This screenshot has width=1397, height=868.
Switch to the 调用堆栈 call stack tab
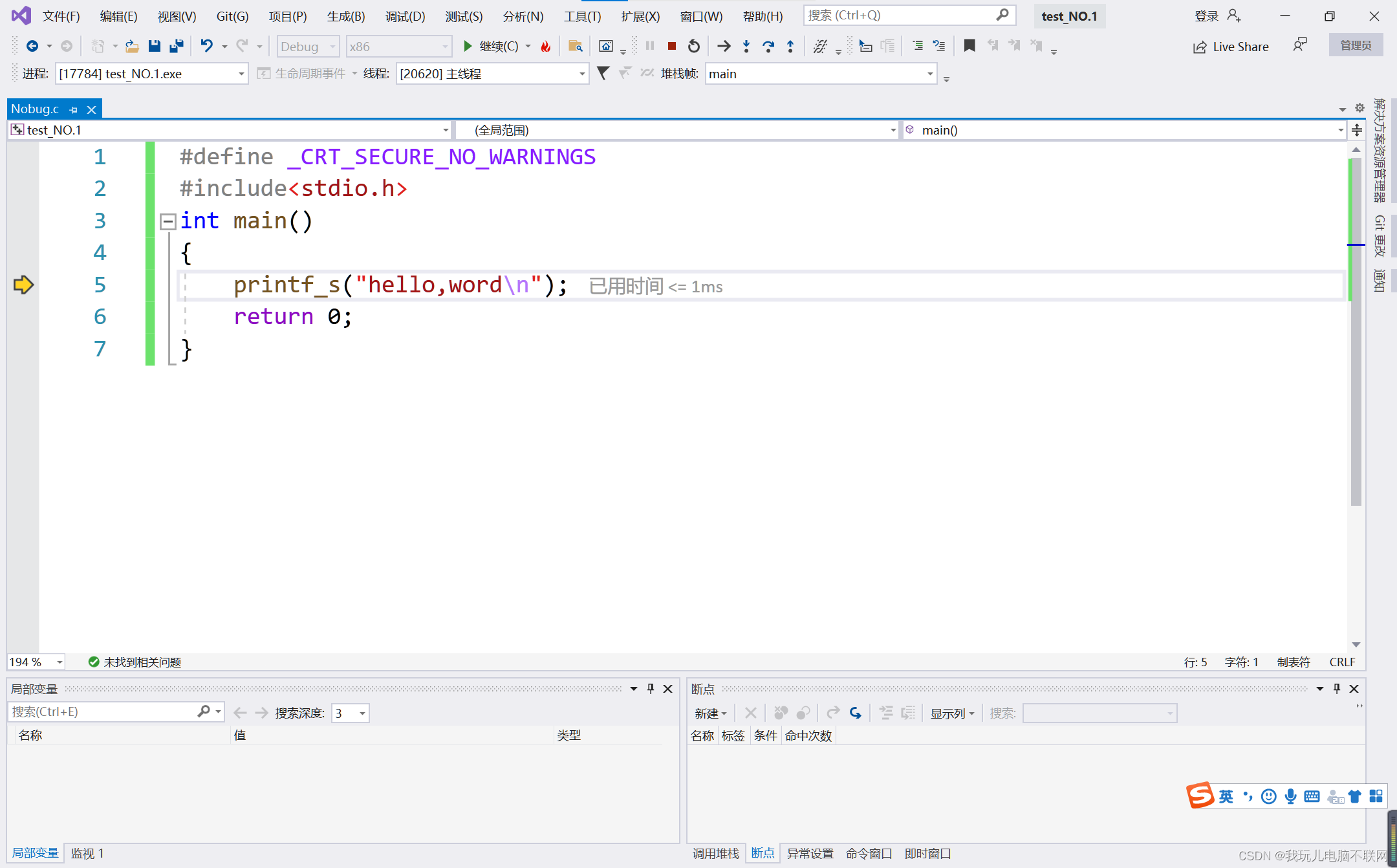coord(715,853)
